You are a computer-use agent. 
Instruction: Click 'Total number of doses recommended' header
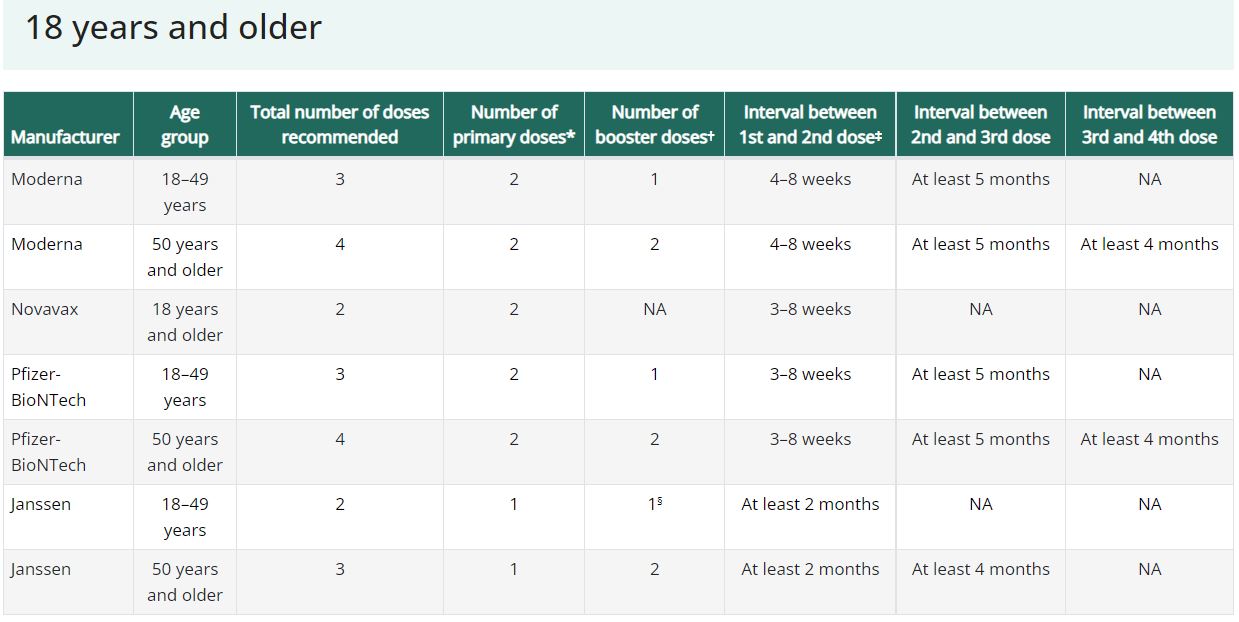pyautogui.click(x=340, y=125)
